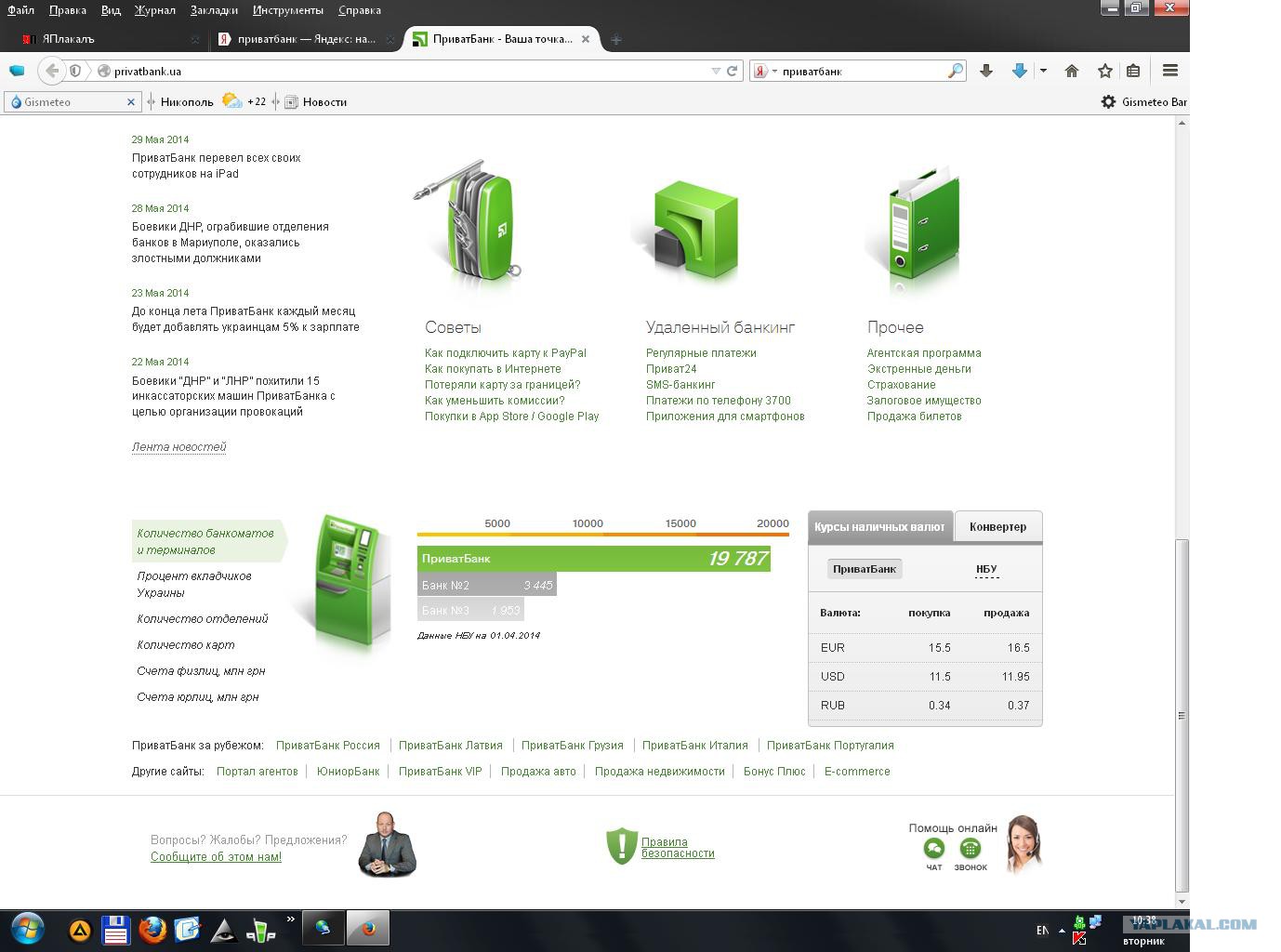
Task: Reload the page with the refresh icon
Action: coord(733,71)
